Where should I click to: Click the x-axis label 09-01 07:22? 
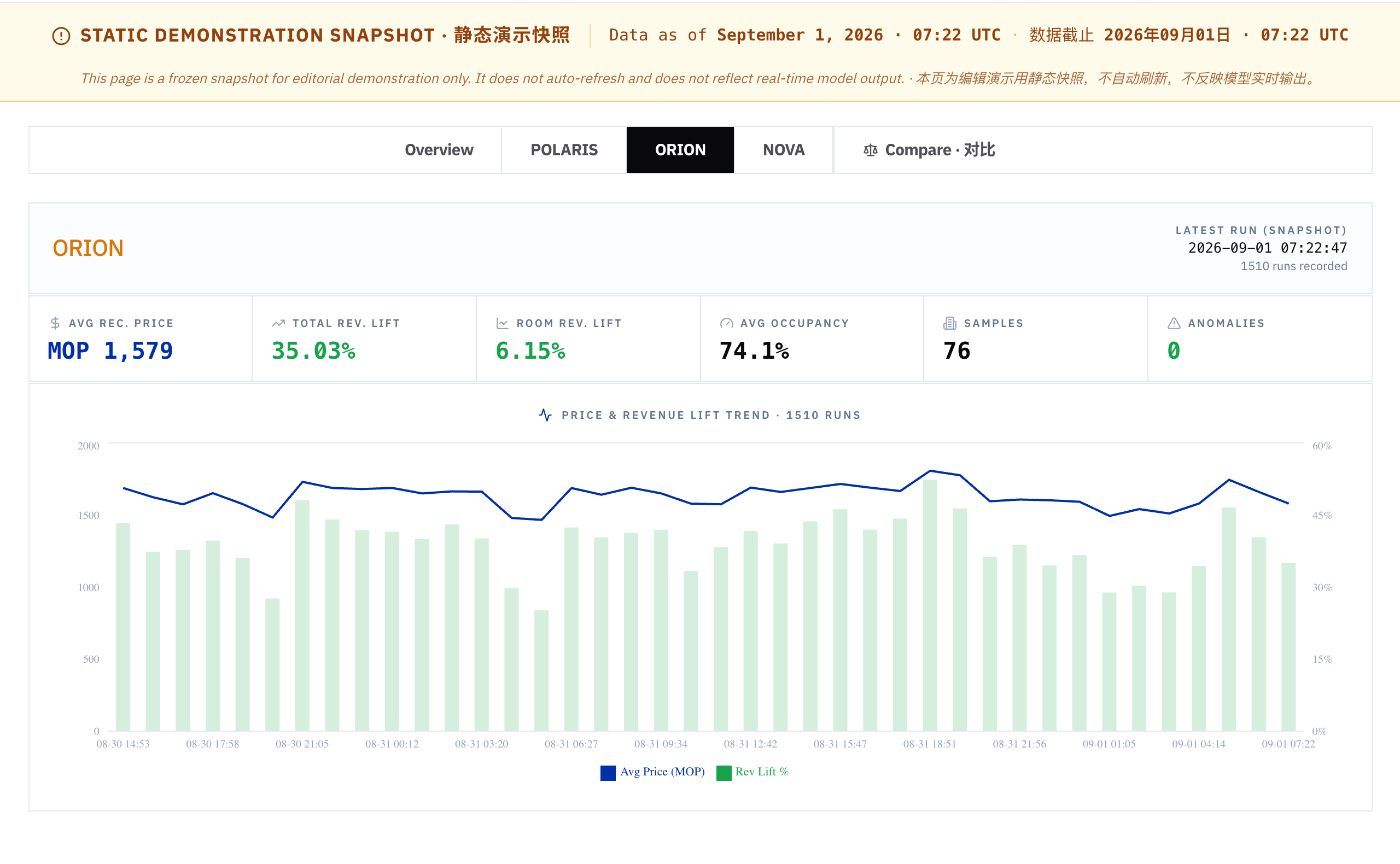1288,744
